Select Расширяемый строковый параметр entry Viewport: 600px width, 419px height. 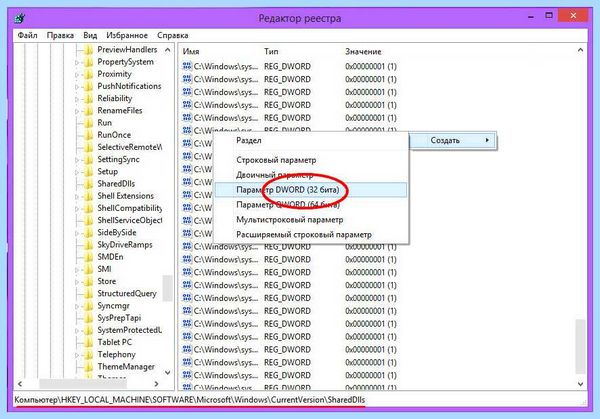pos(311,235)
